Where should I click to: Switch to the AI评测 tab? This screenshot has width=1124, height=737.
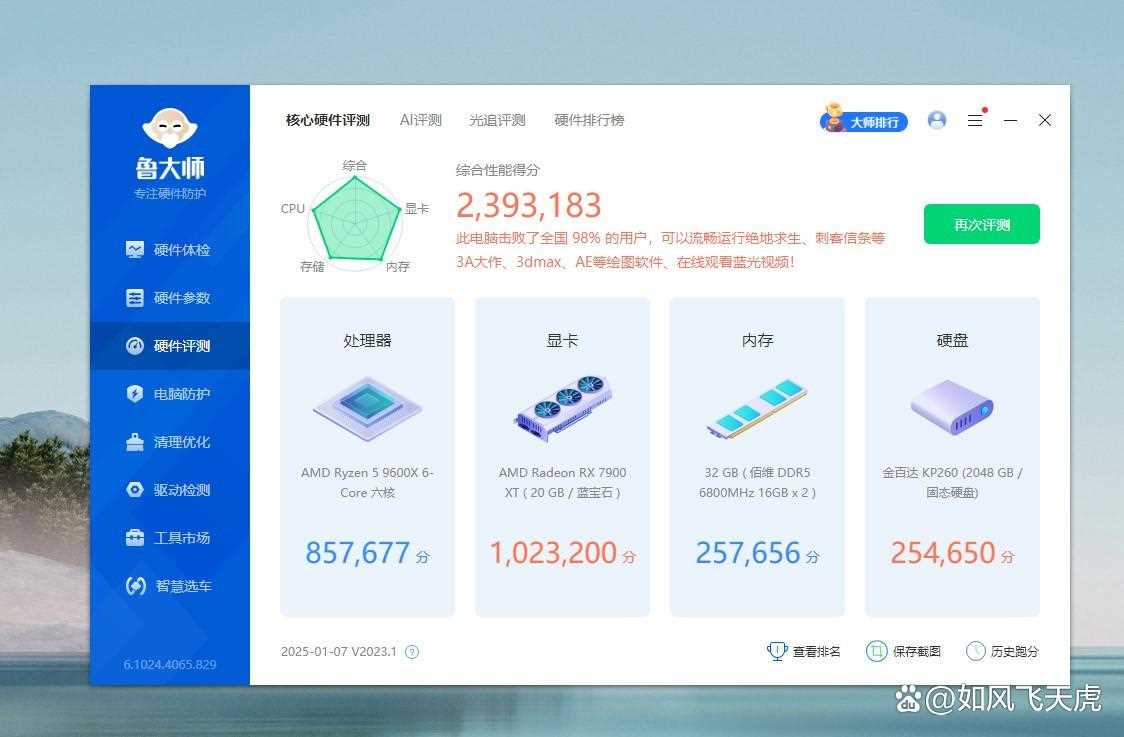point(419,119)
